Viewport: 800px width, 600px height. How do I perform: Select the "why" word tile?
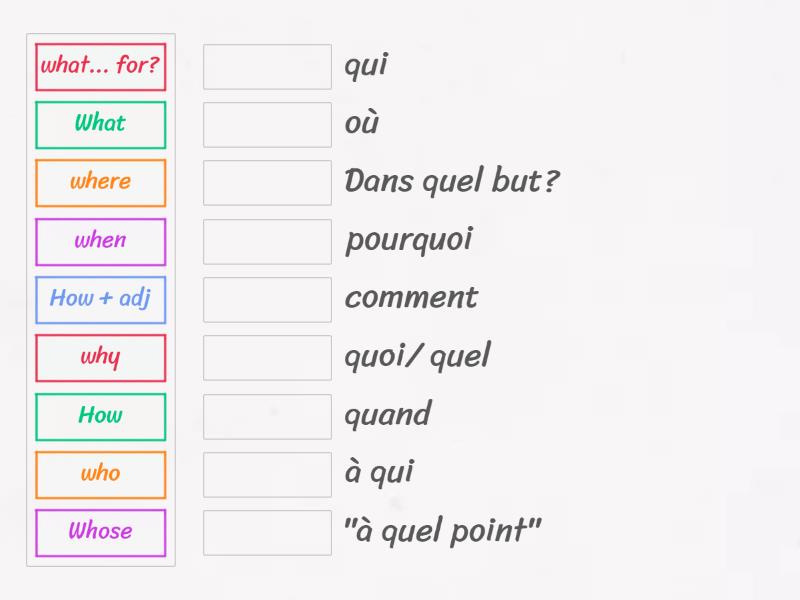click(100, 357)
